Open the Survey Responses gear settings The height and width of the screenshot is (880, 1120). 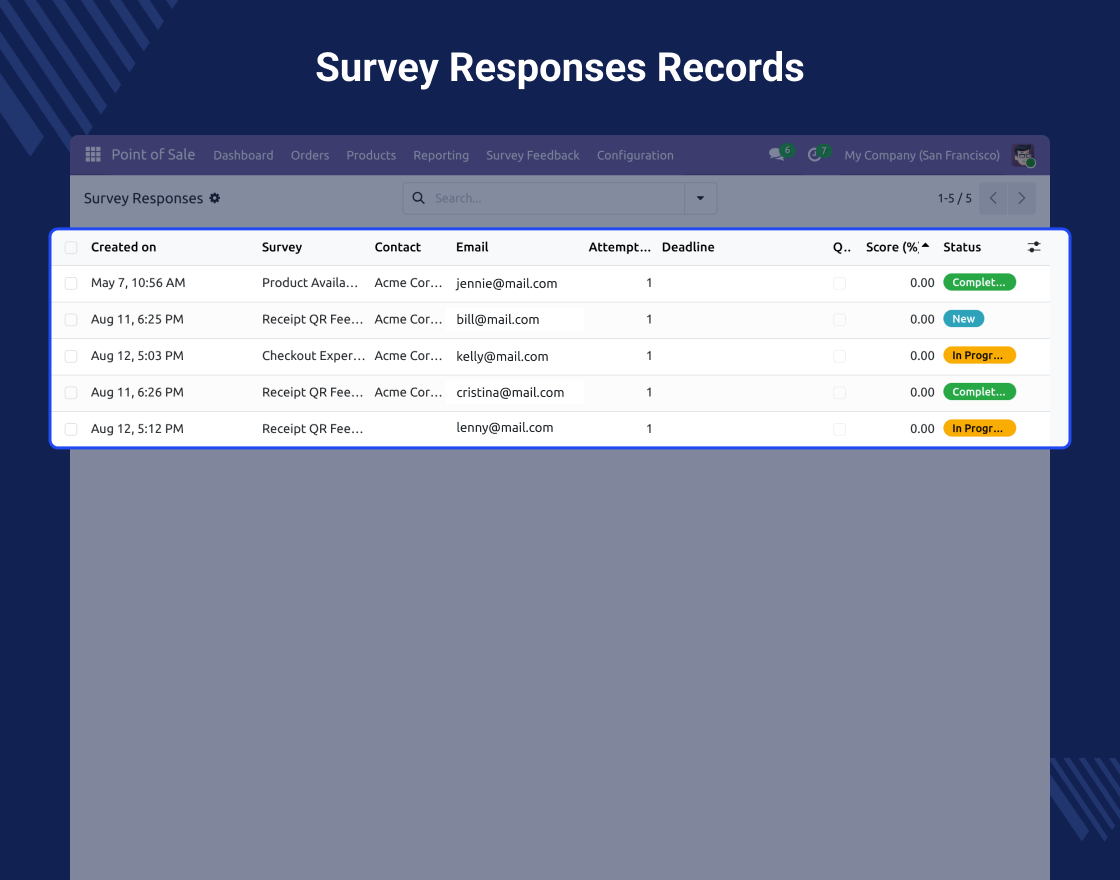coord(215,198)
